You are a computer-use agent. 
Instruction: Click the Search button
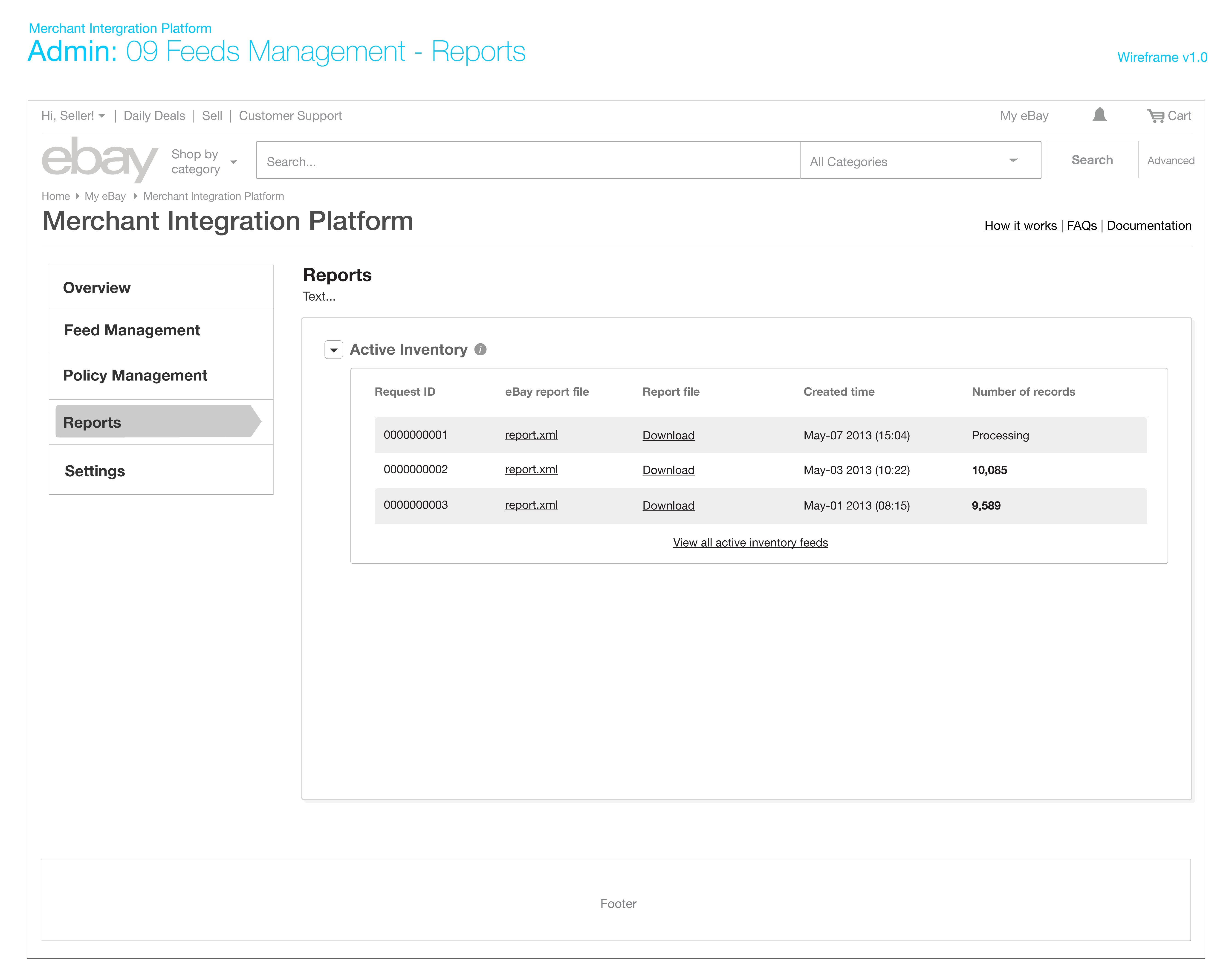pyautogui.click(x=1092, y=160)
